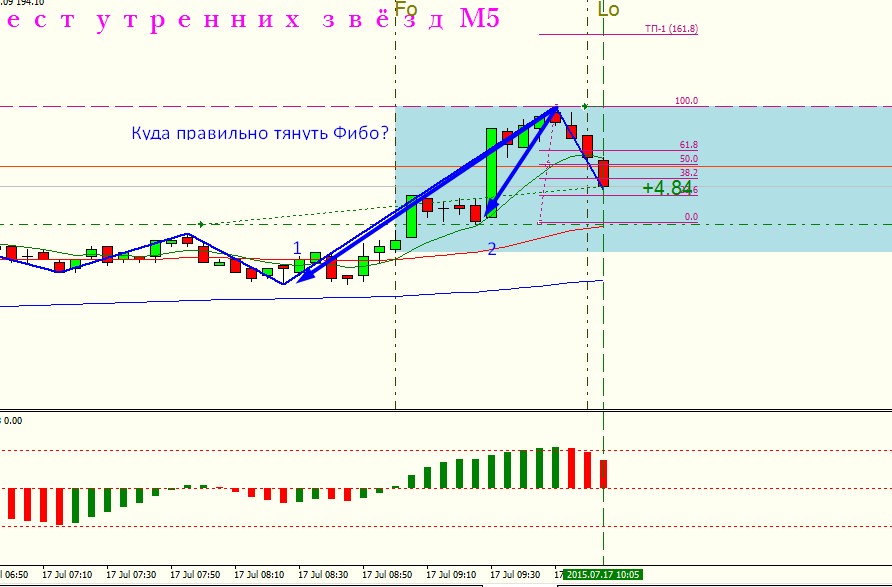
Task: Click the 17 Jul 08:10 time axis label
Action: [x=259, y=574]
